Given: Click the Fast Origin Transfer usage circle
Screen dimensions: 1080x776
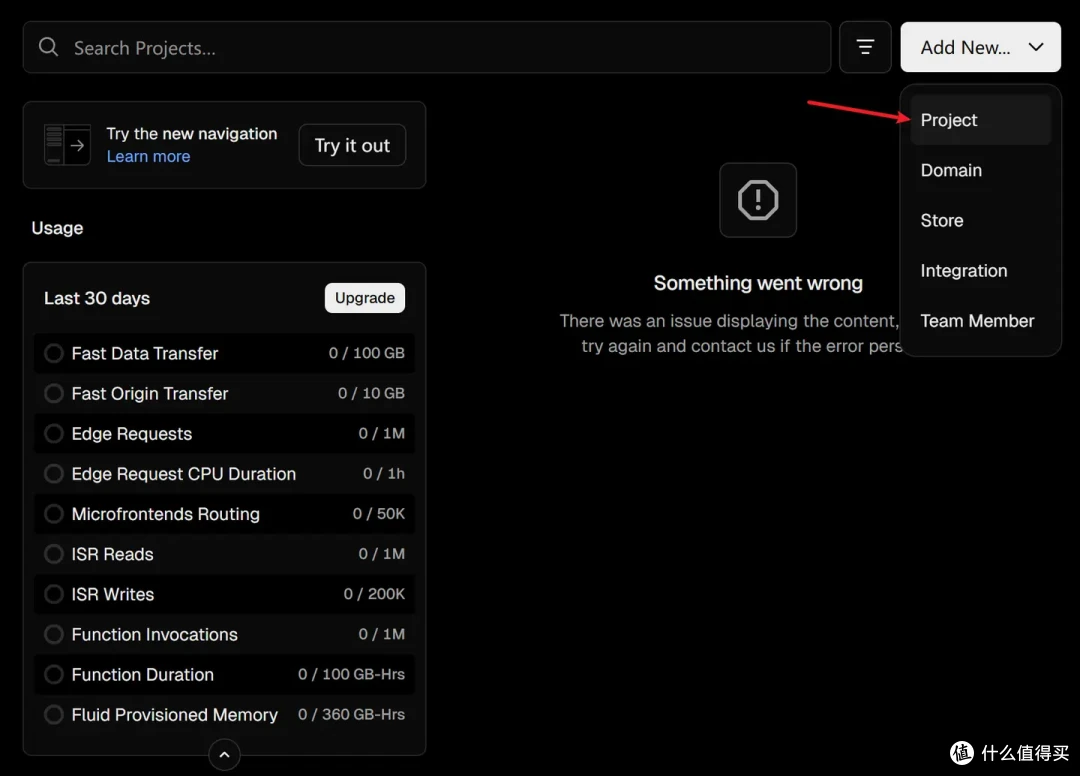Looking at the screenshot, I should pos(54,393).
